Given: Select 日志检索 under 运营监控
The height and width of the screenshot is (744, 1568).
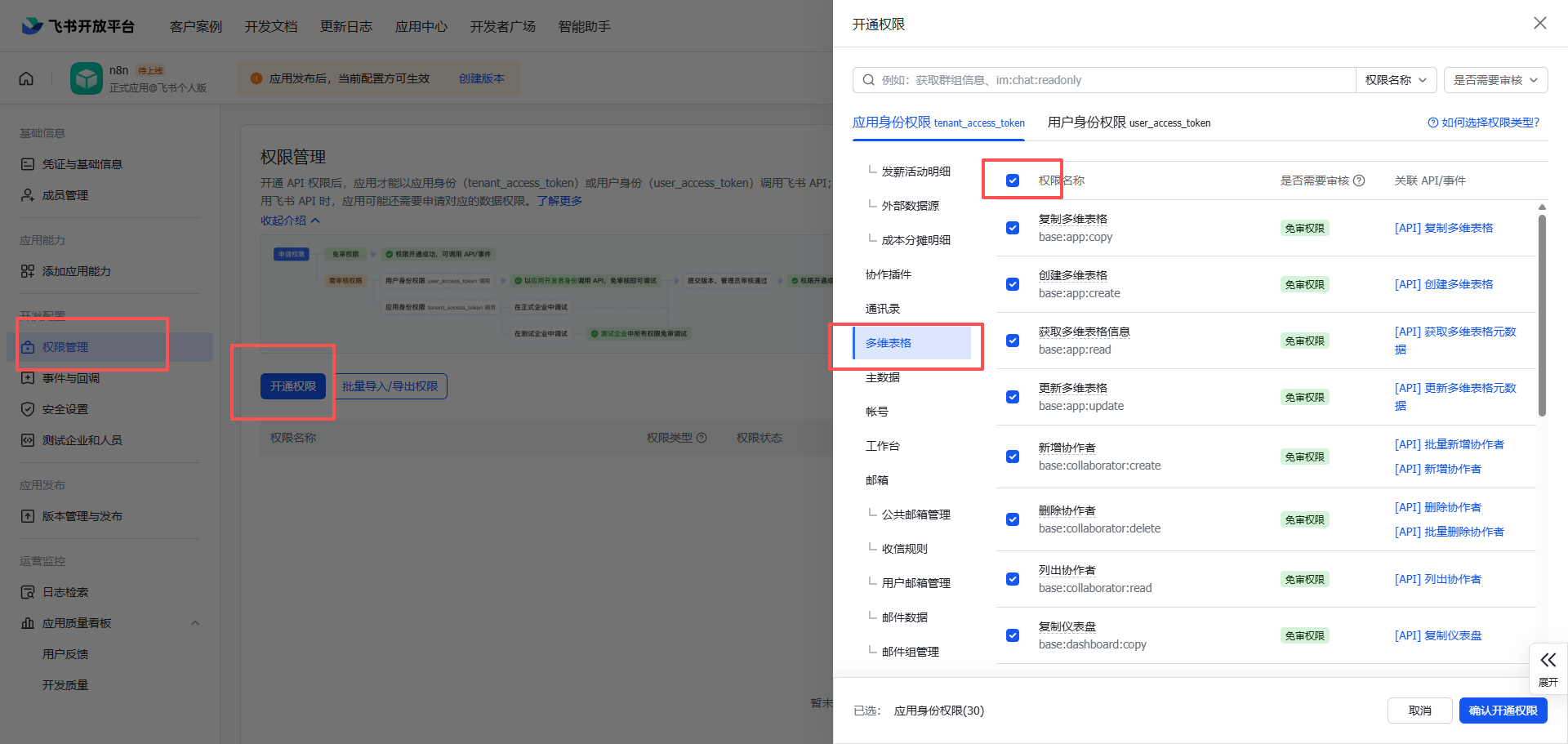Looking at the screenshot, I should point(65,591).
